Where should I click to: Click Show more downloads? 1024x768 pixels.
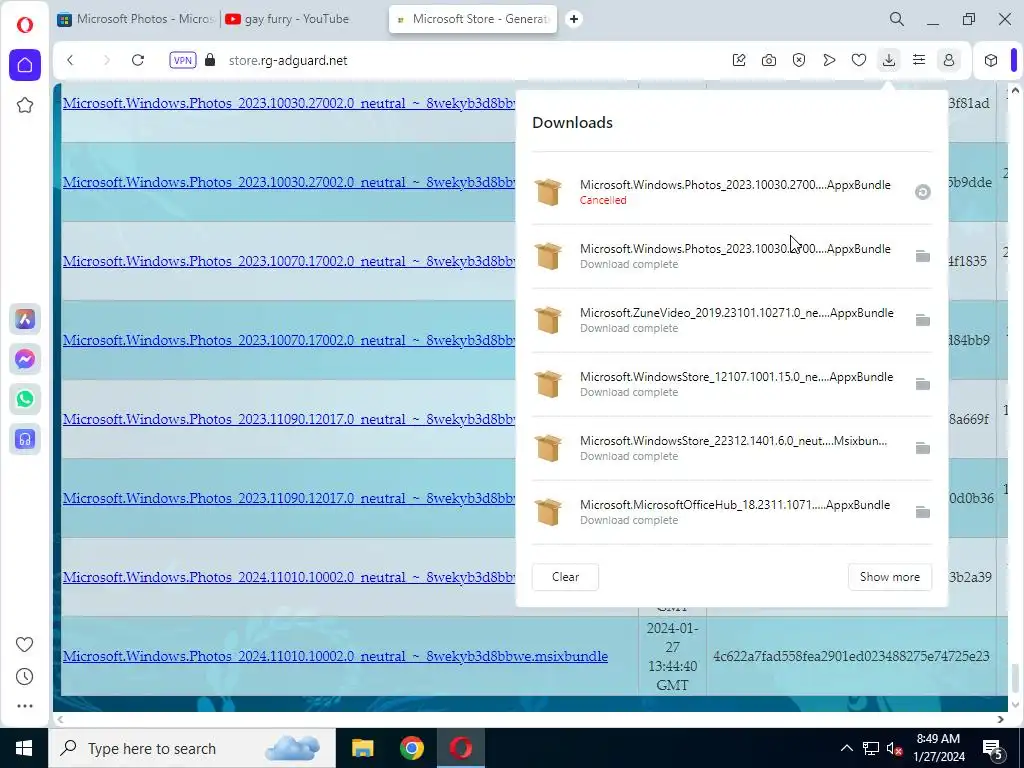pyautogui.click(x=889, y=577)
